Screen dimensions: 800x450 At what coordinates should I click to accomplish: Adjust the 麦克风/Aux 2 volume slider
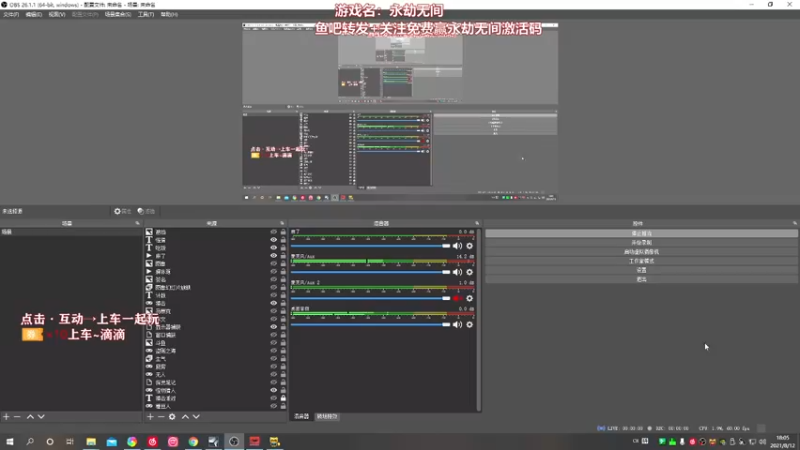(x=370, y=298)
